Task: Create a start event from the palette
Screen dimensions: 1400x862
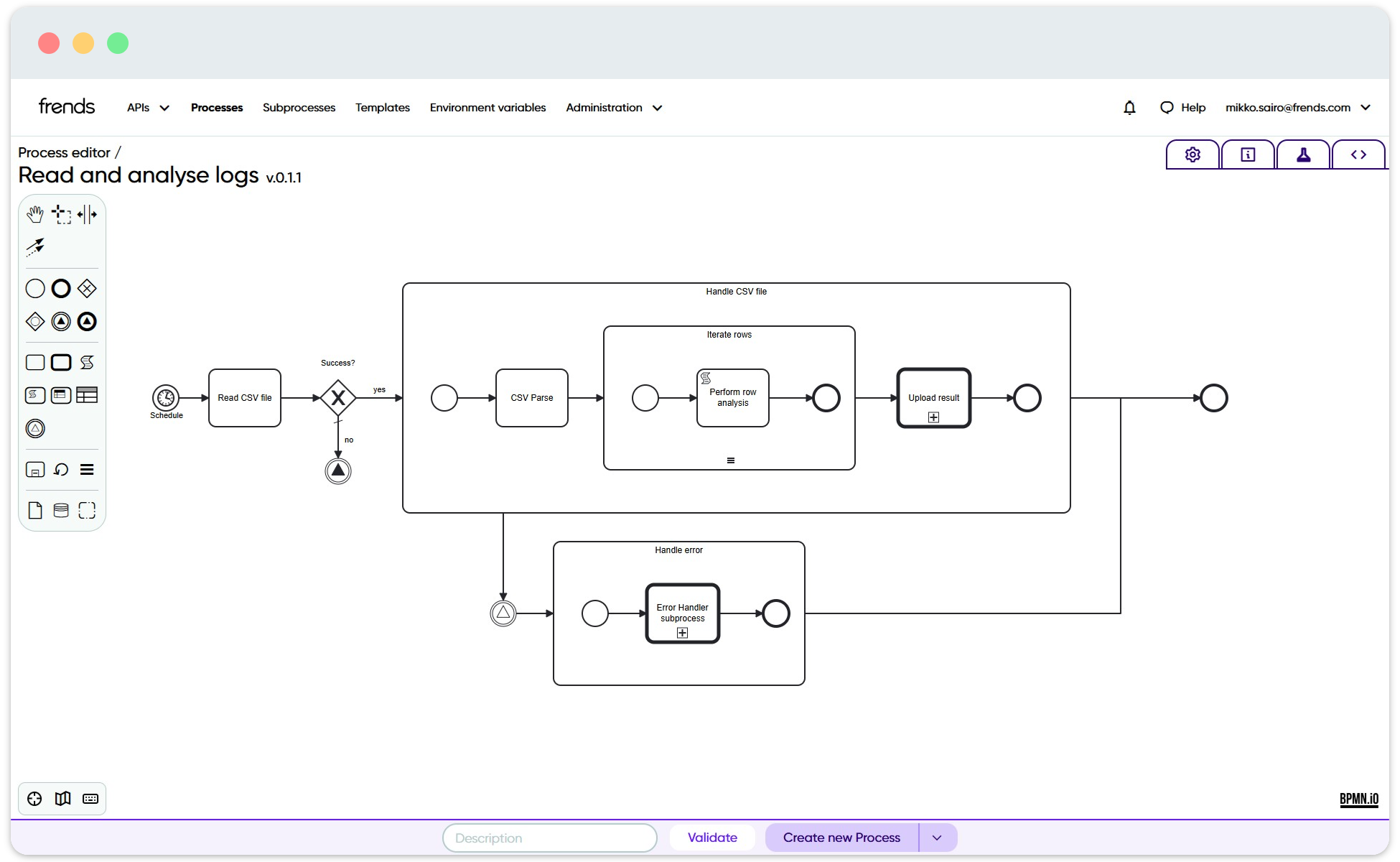Action: (34, 288)
